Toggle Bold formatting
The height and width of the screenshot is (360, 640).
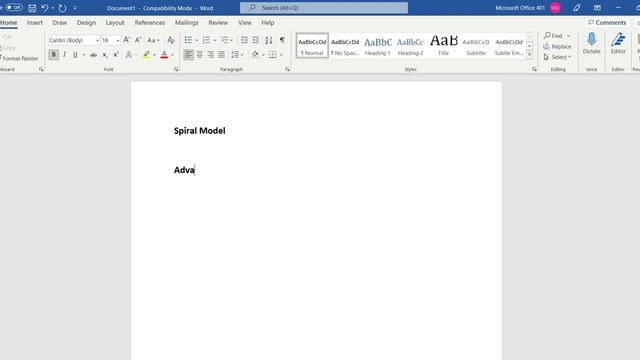click(x=53, y=55)
